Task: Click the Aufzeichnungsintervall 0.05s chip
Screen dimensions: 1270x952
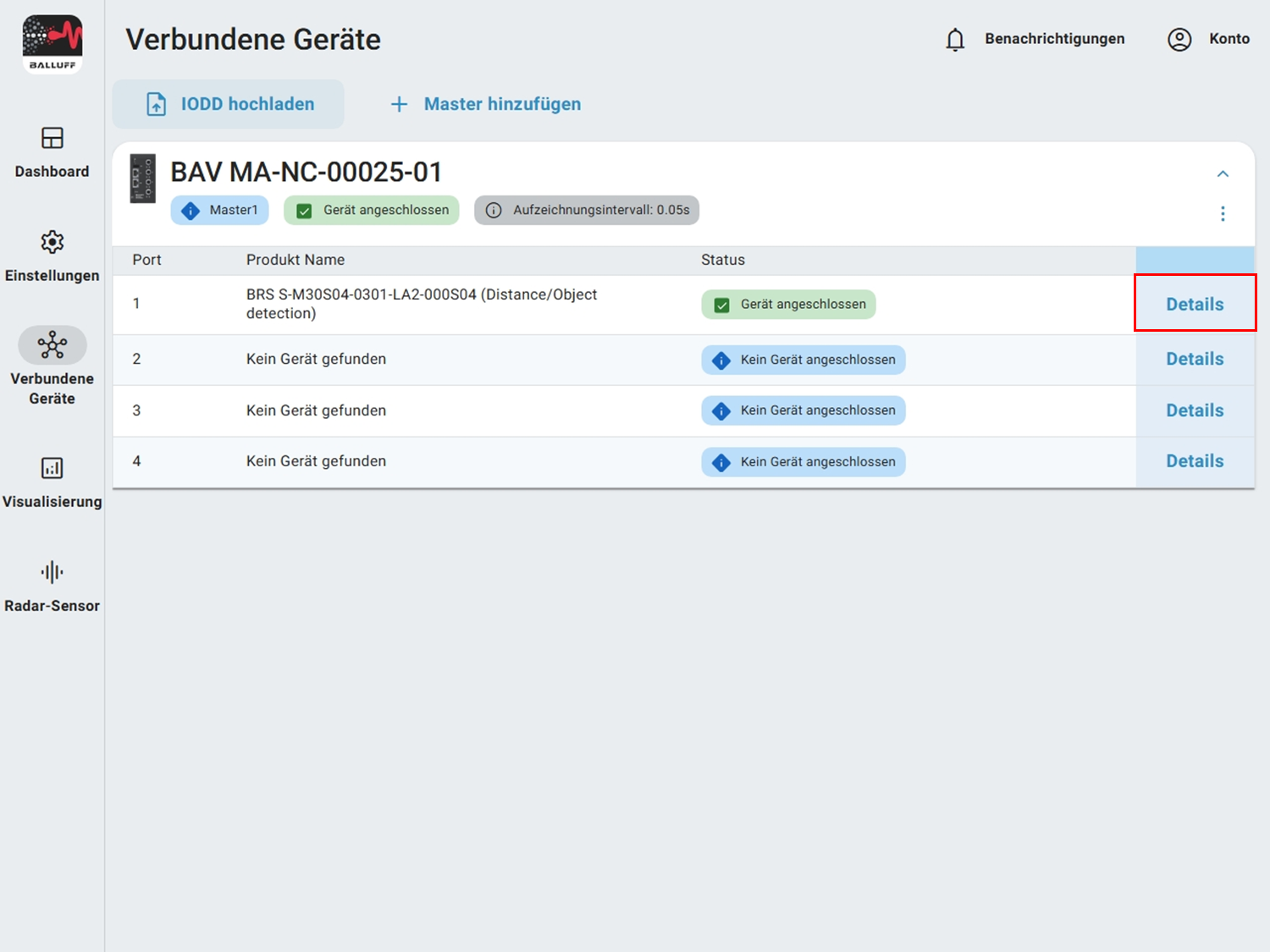Action: click(x=587, y=210)
